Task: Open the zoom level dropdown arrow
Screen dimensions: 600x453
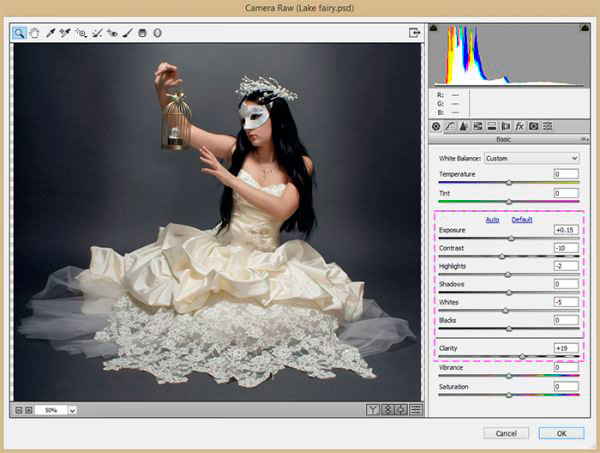Action: coord(72,410)
